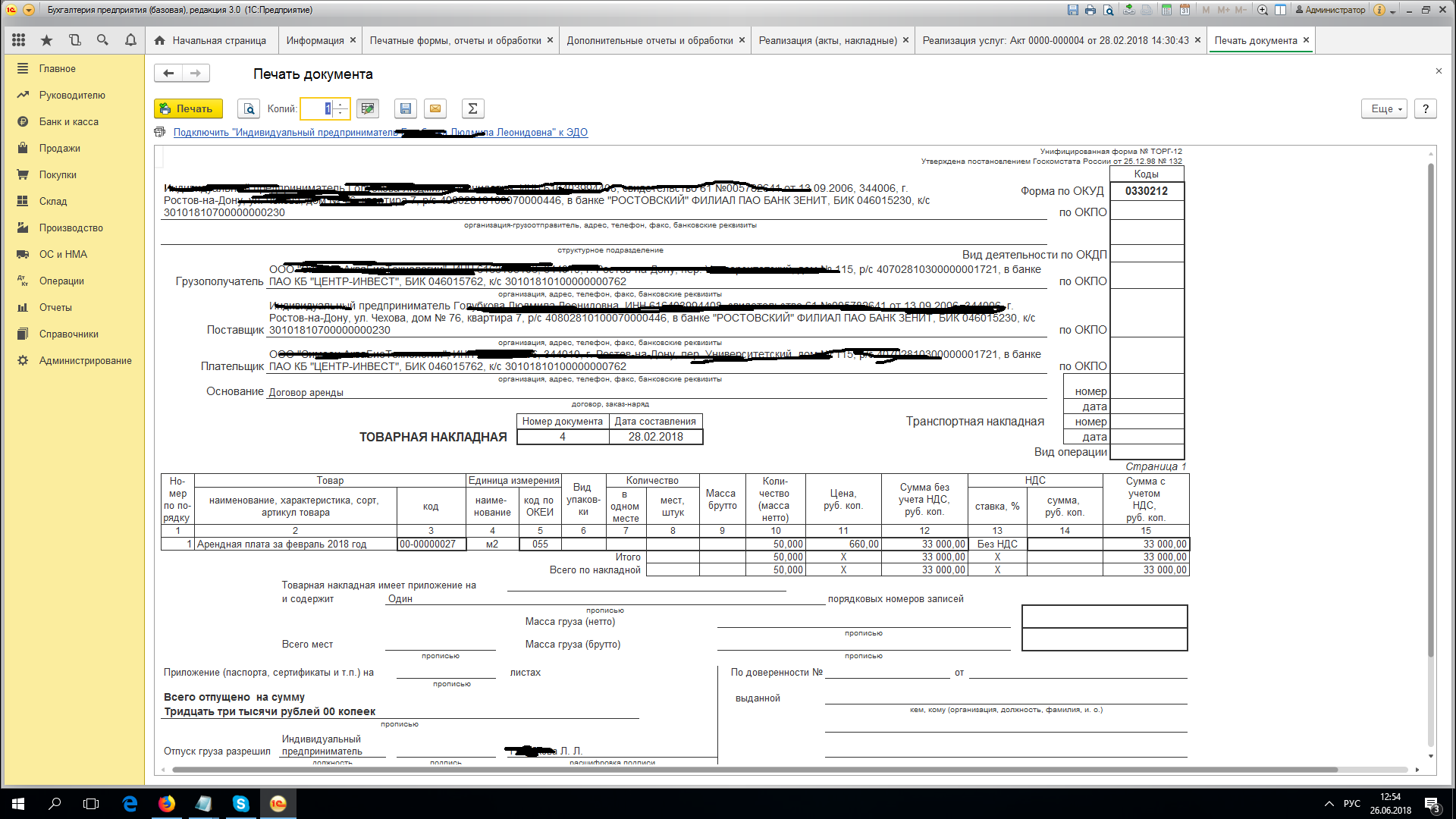Close the Информация tab

pyautogui.click(x=353, y=40)
